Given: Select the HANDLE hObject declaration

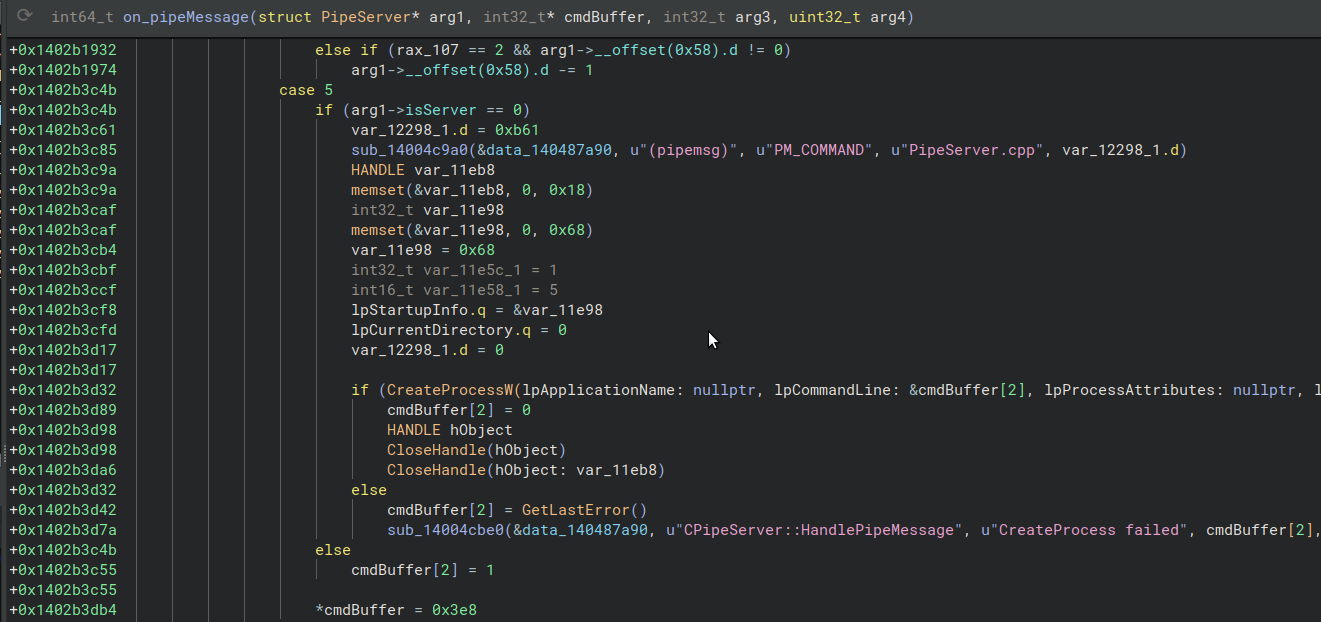Looking at the screenshot, I should pyautogui.click(x=449, y=430).
